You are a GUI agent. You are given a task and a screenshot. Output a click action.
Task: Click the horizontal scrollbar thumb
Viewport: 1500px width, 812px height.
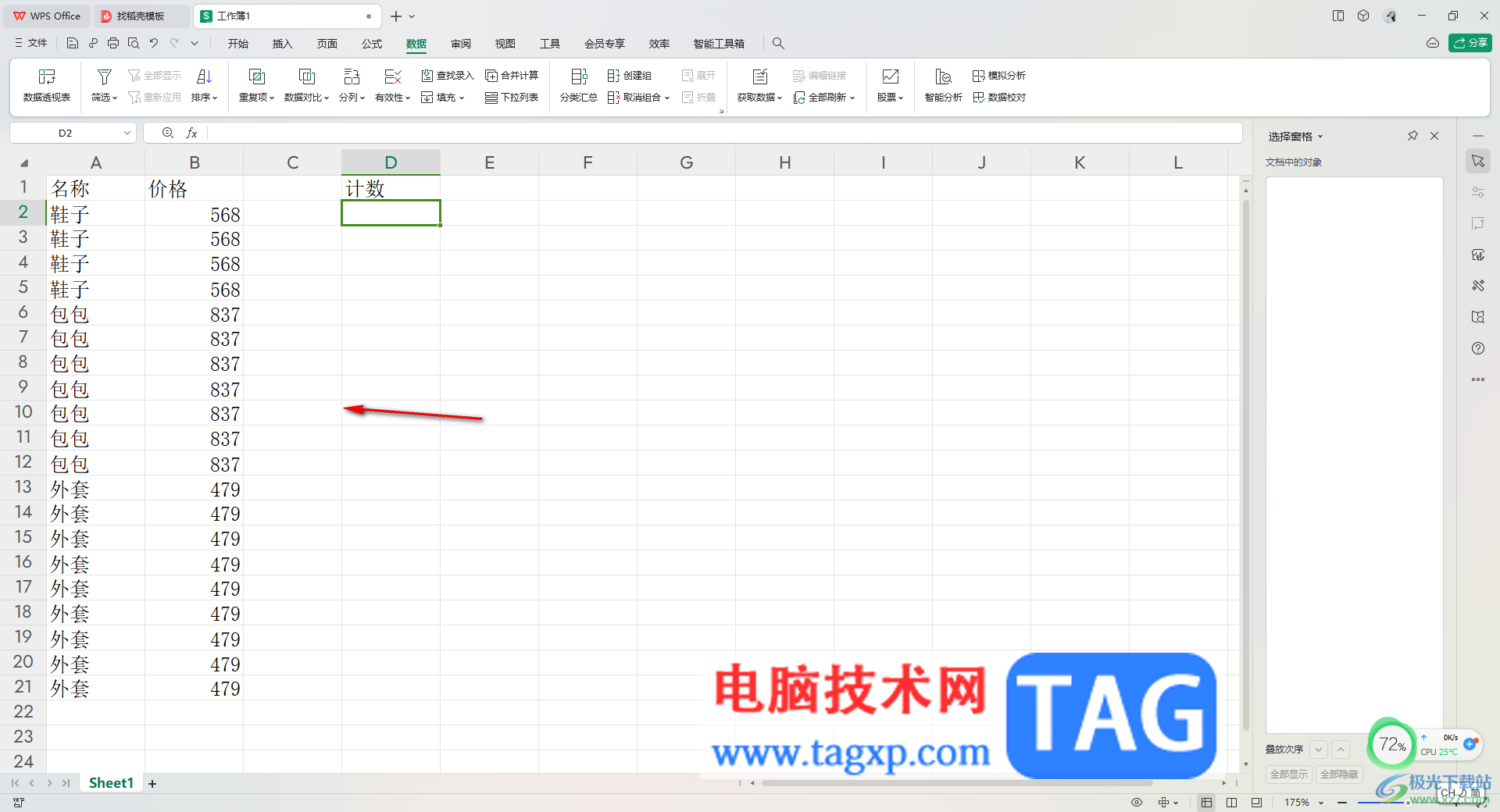(x=957, y=783)
